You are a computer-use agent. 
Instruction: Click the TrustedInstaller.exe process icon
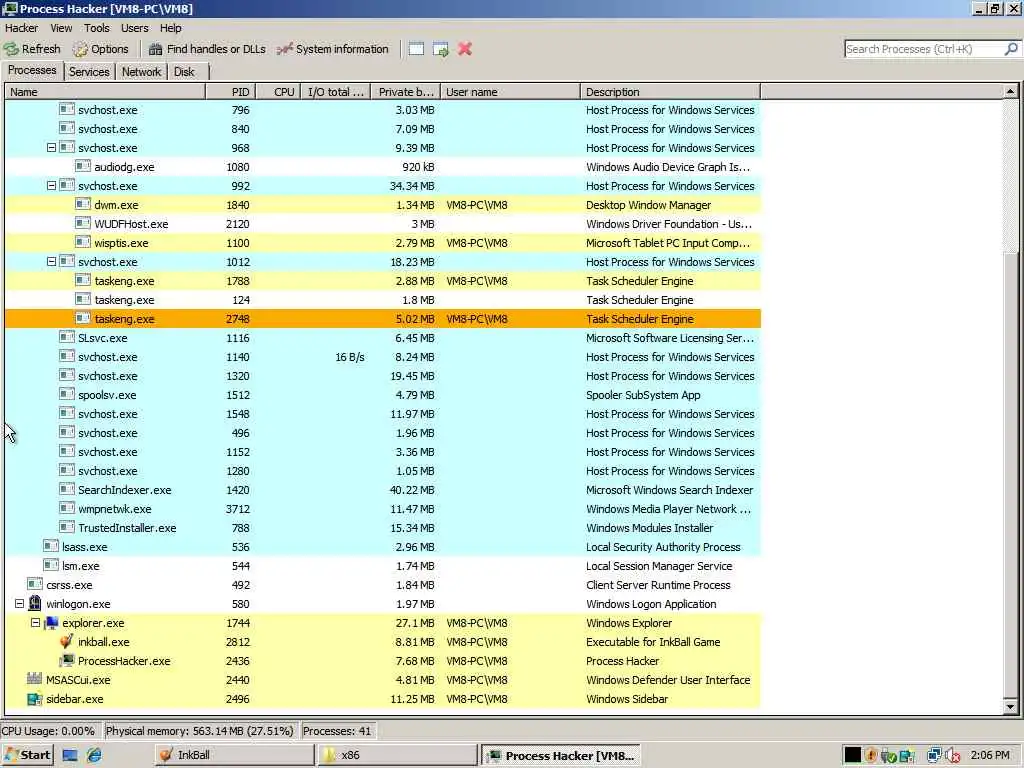(x=67, y=527)
